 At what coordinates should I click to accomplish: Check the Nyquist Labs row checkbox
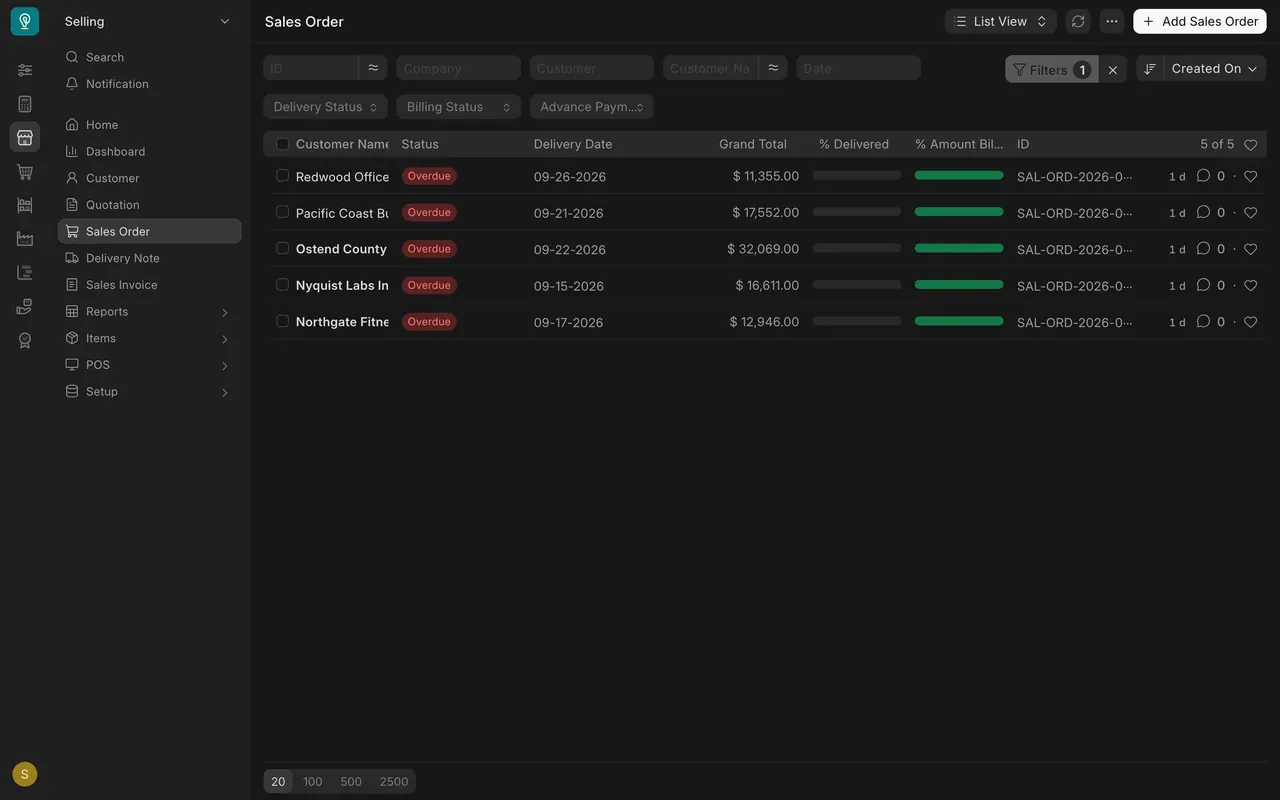pos(283,284)
